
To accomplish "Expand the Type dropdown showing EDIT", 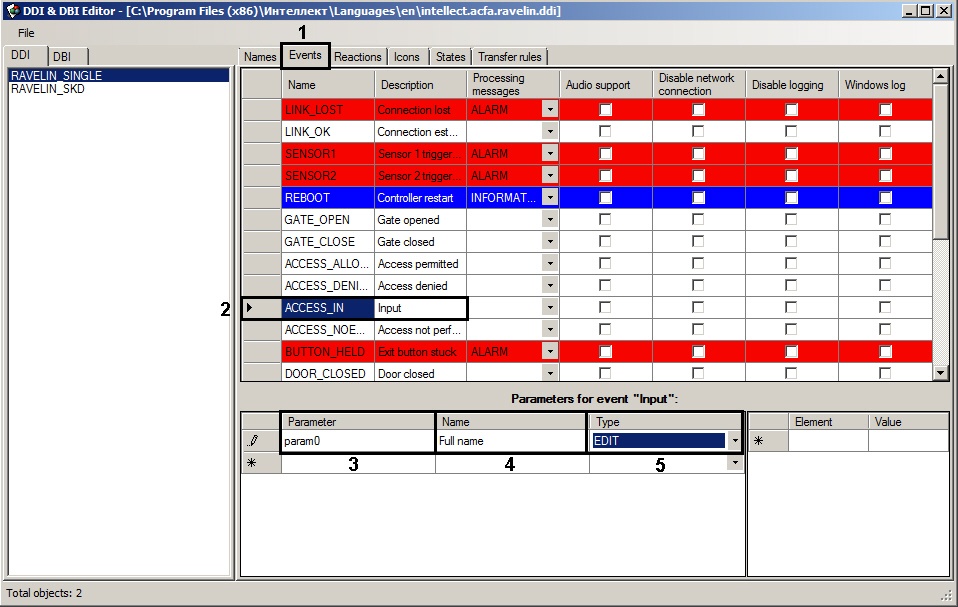I will [735, 441].
